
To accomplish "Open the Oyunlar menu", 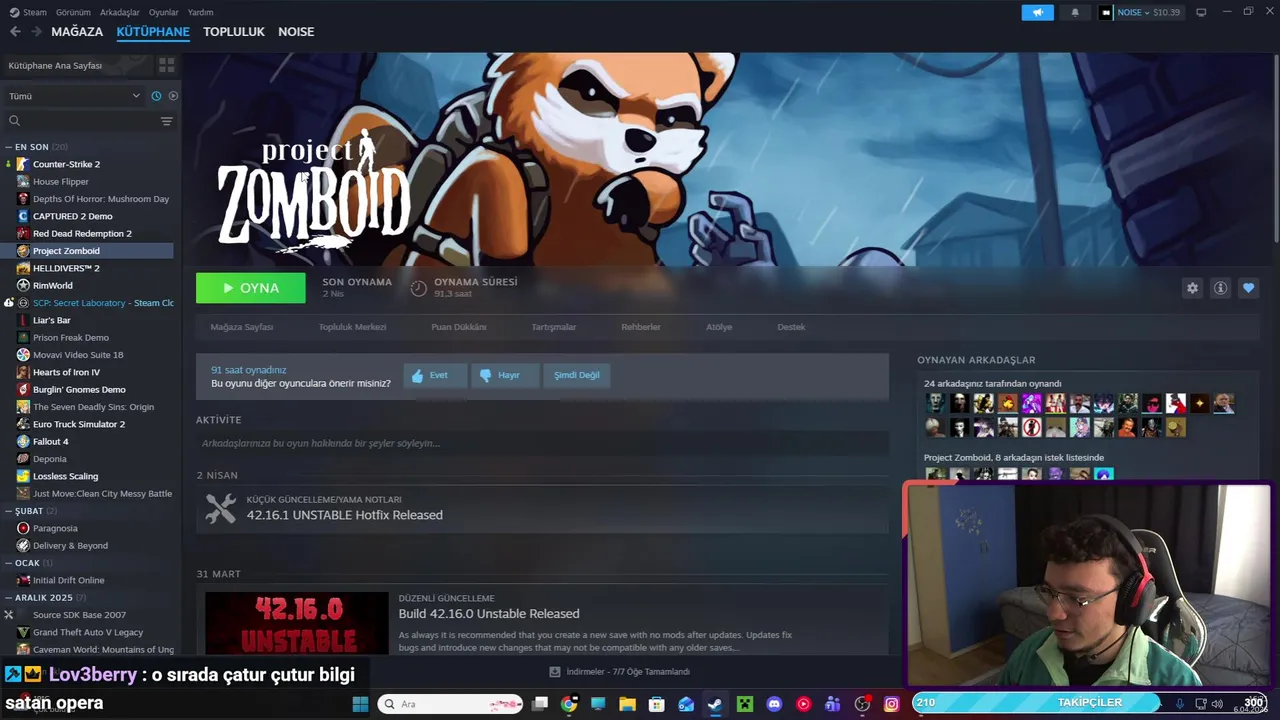I will (x=163, y=12).
